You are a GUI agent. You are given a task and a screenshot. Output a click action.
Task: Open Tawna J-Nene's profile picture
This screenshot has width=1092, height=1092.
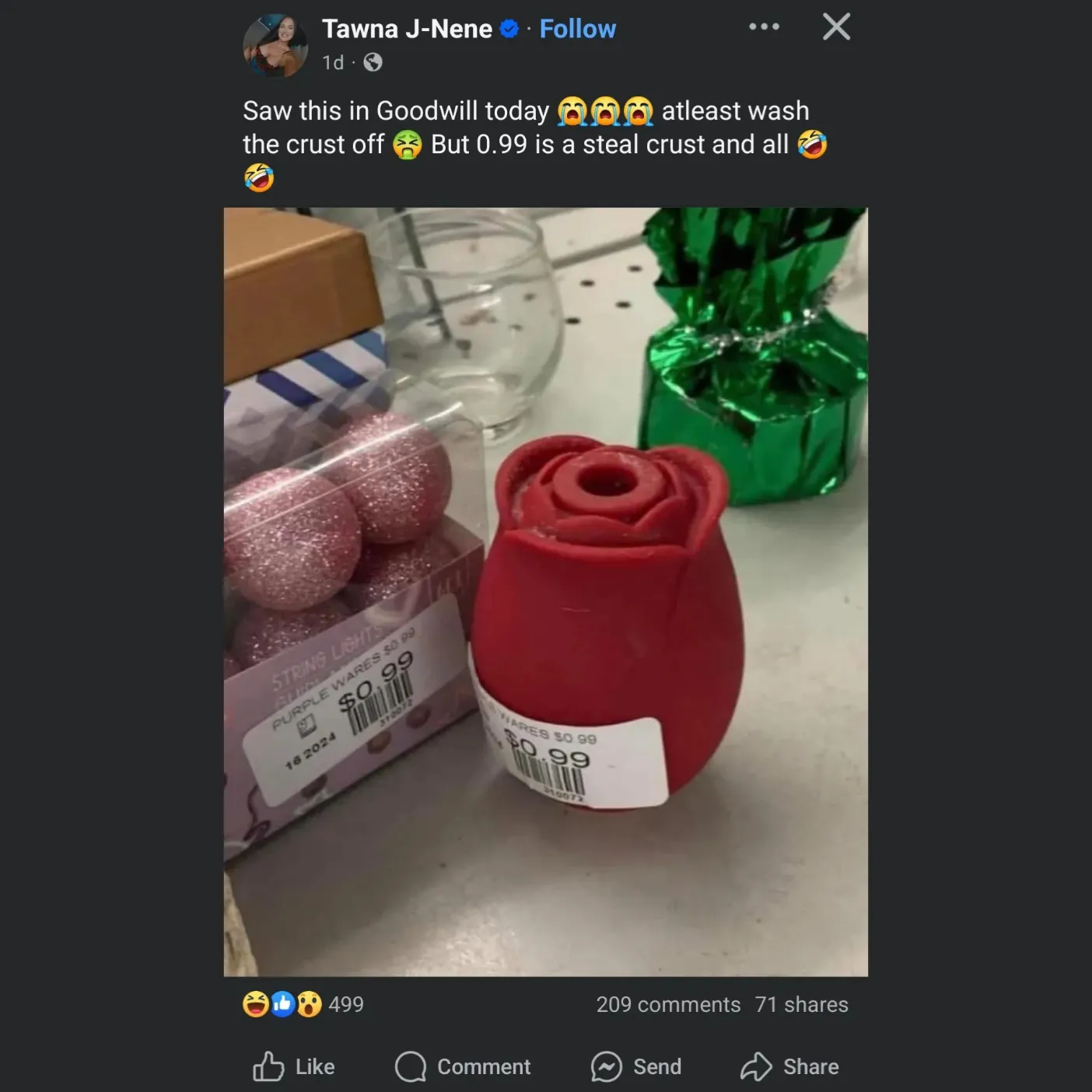coord(275,45)
